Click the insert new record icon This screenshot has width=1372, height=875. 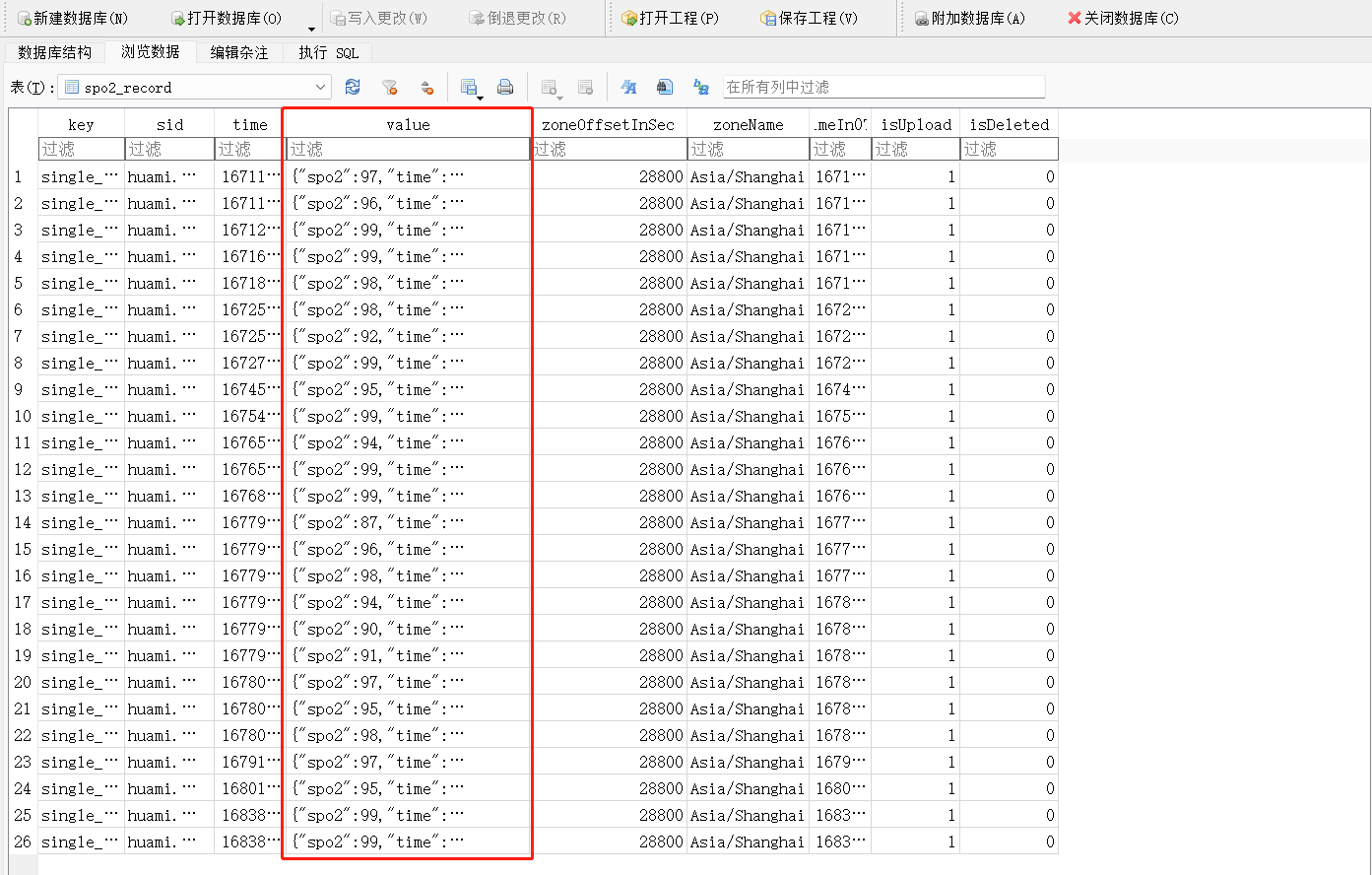550,87
